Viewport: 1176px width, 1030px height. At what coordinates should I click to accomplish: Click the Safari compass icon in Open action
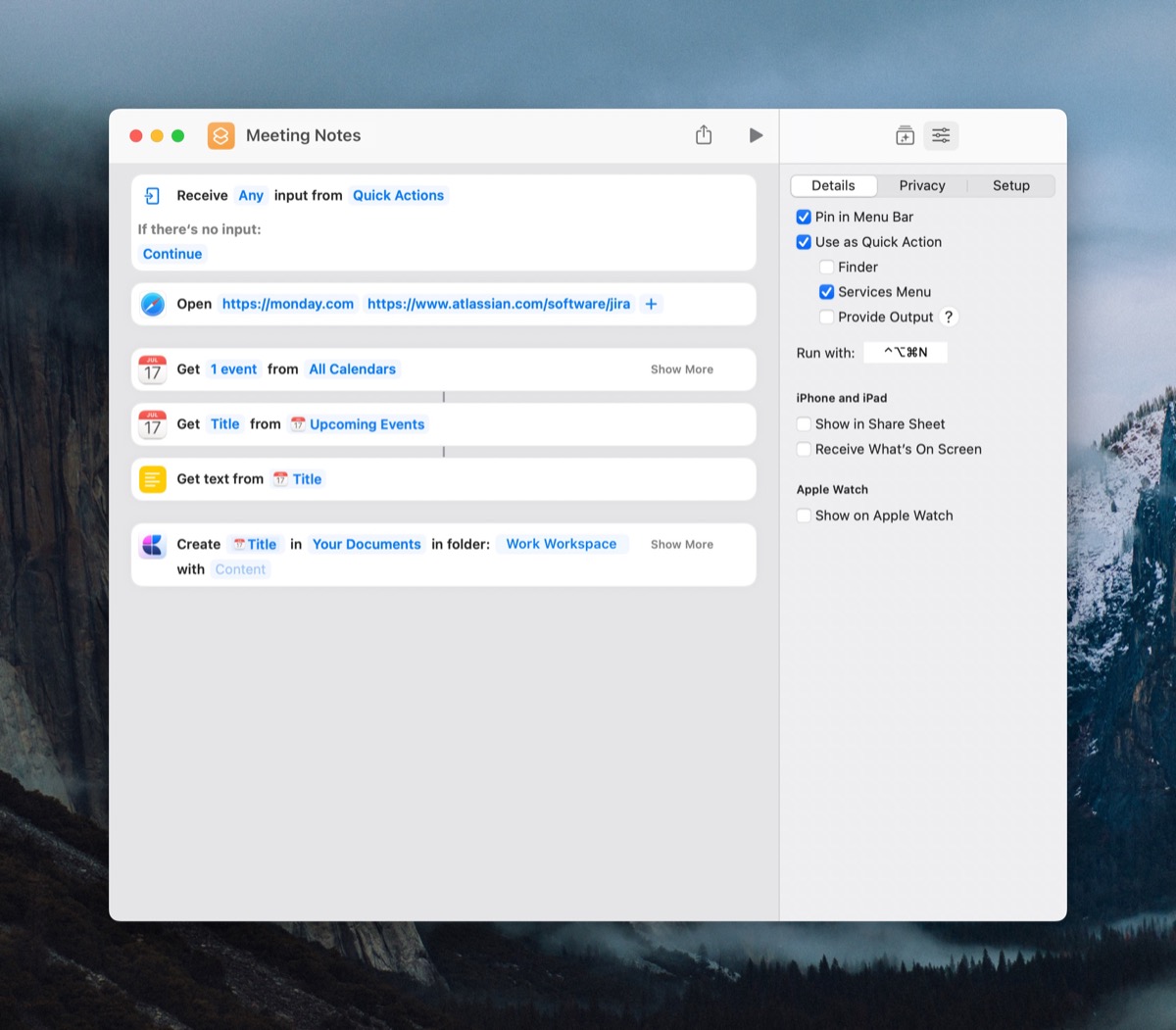153,304
